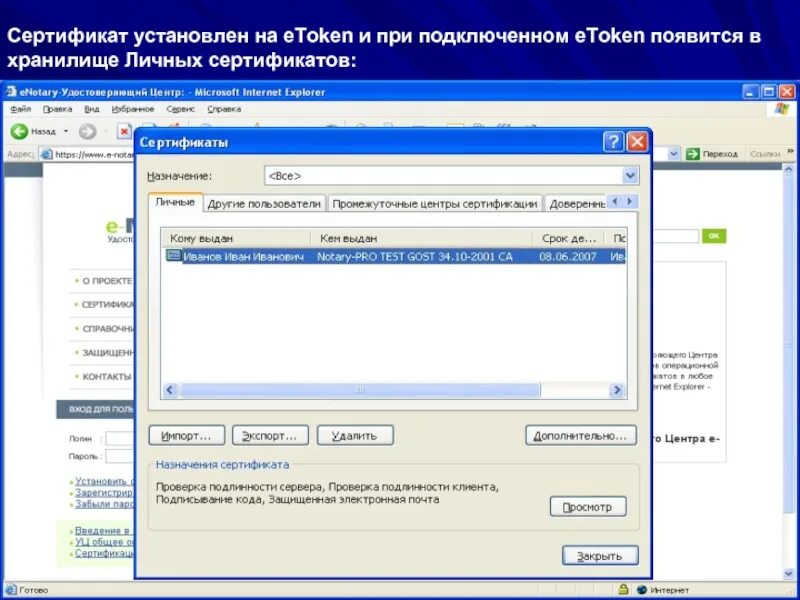Open the Промежуточные центры сертификации tab
800x600 pixels.
(x=435, y=204)
